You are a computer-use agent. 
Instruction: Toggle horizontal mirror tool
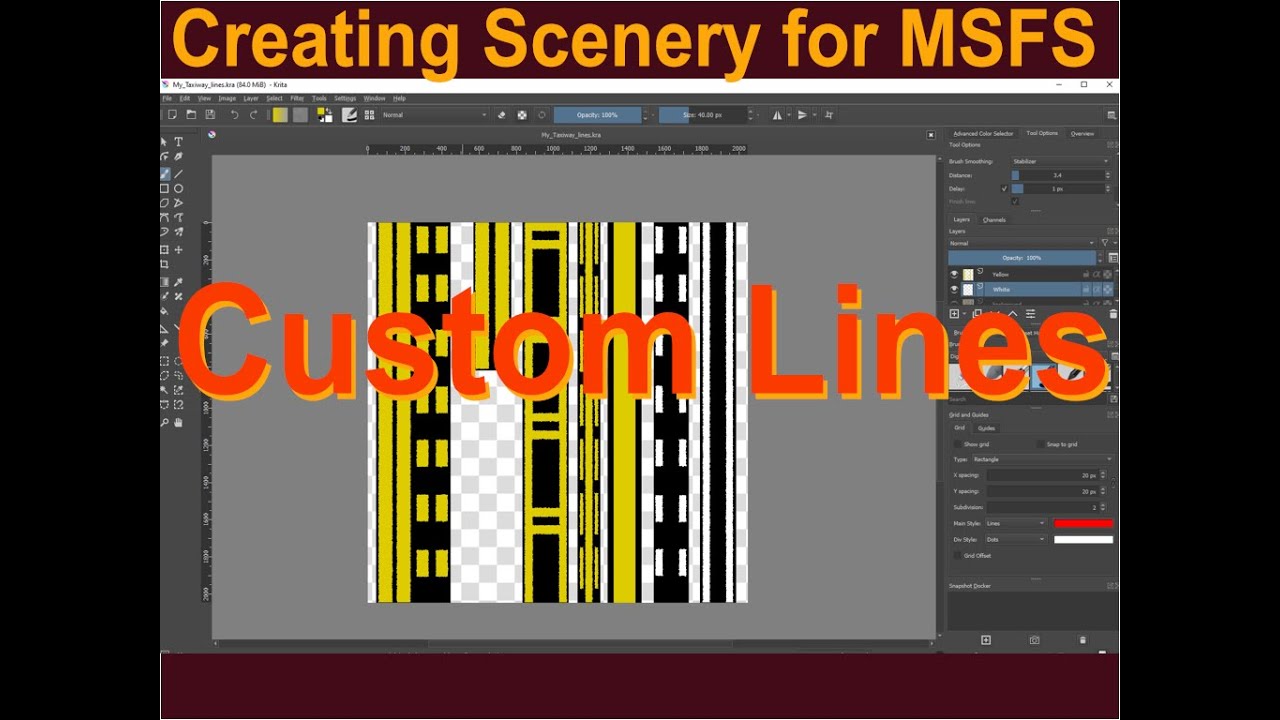pyautogui.click(x=777, y=115)
